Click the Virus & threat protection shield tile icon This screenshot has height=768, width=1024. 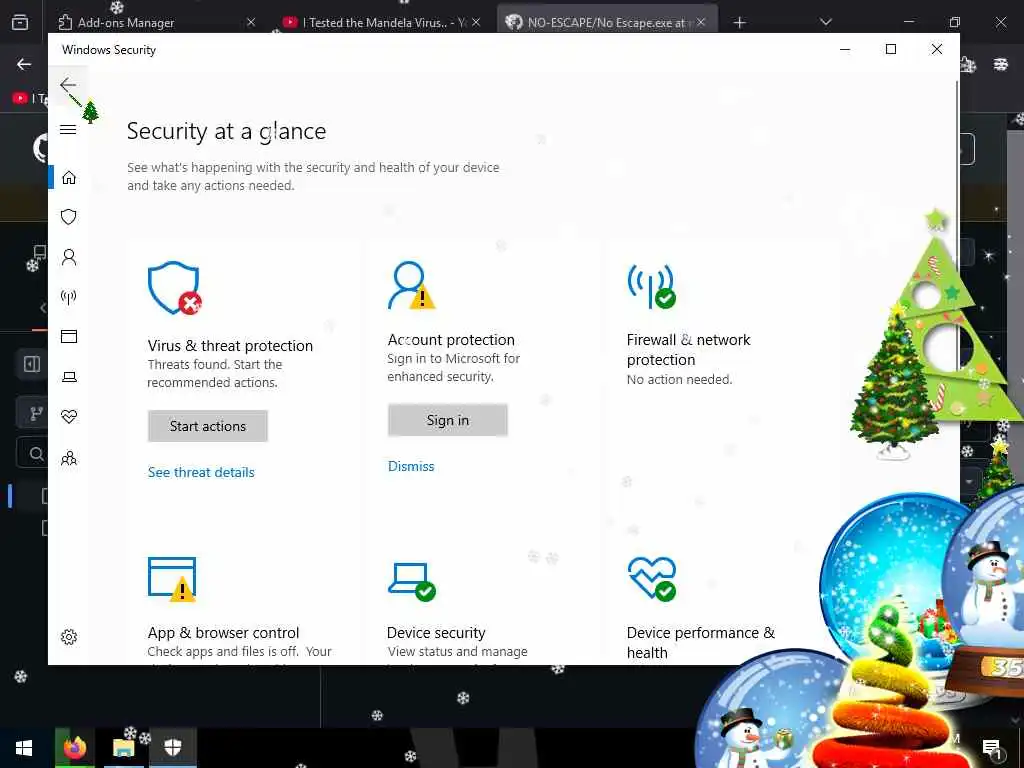point(174,288)
